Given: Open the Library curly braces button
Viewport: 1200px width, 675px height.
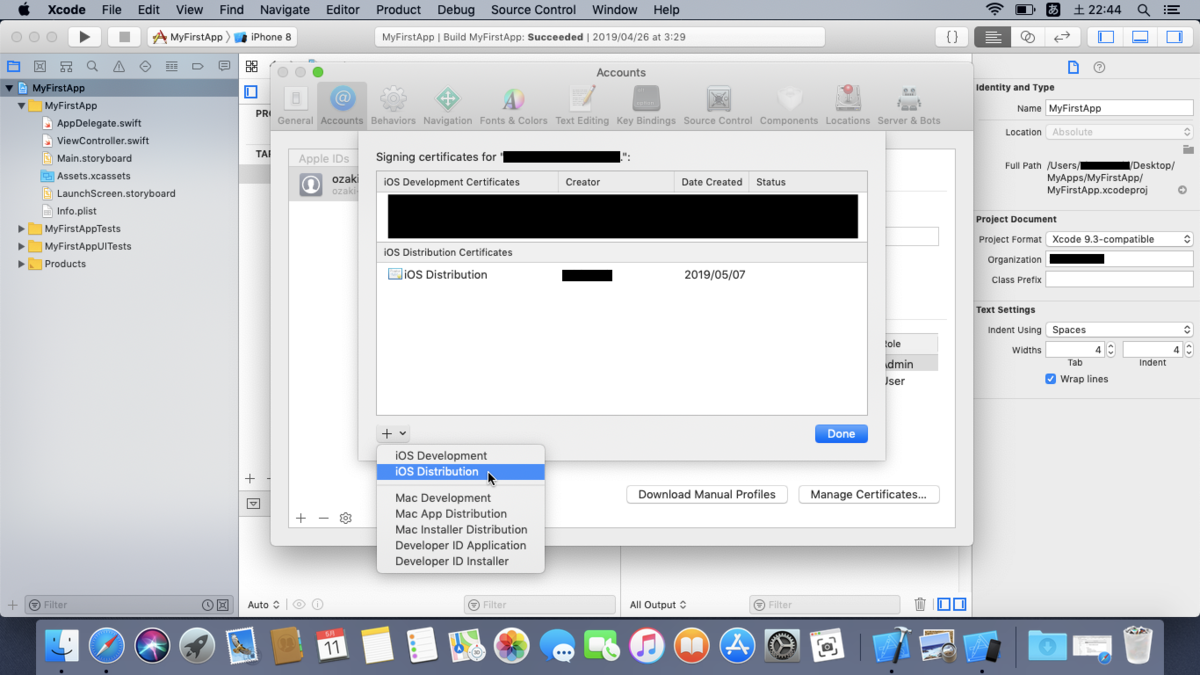Looking at the screenshot, I should 952,37.
